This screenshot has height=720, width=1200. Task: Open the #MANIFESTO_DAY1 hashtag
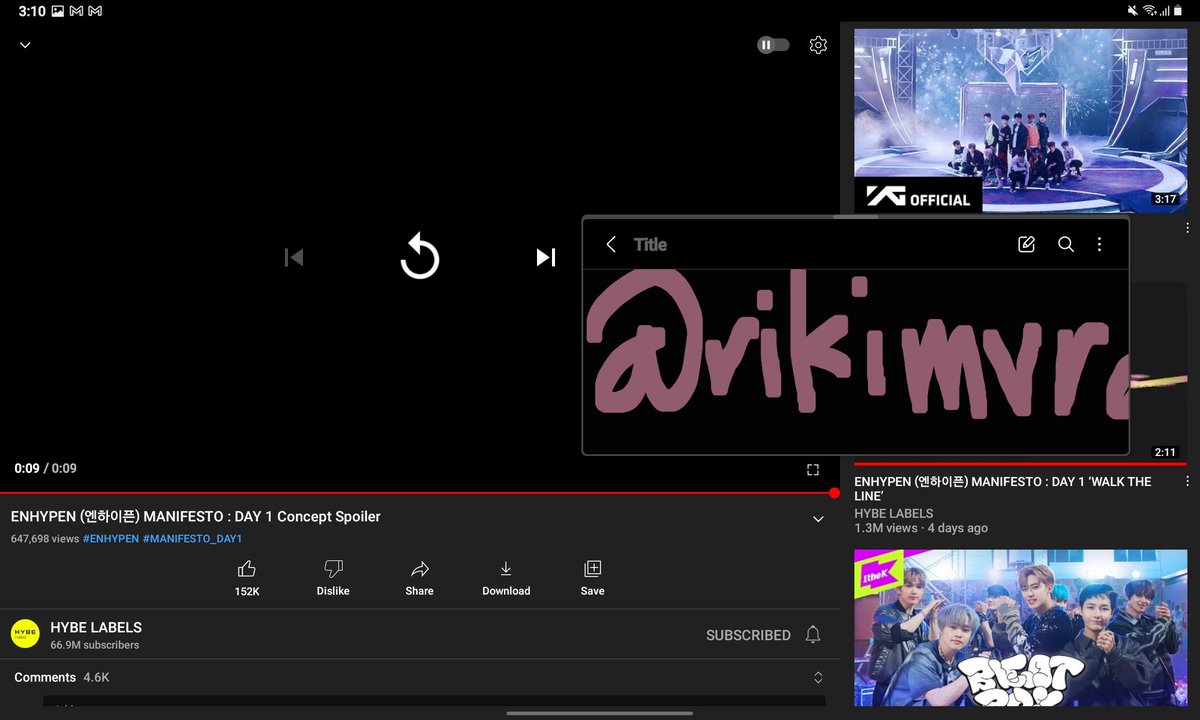tap(193, 539)
